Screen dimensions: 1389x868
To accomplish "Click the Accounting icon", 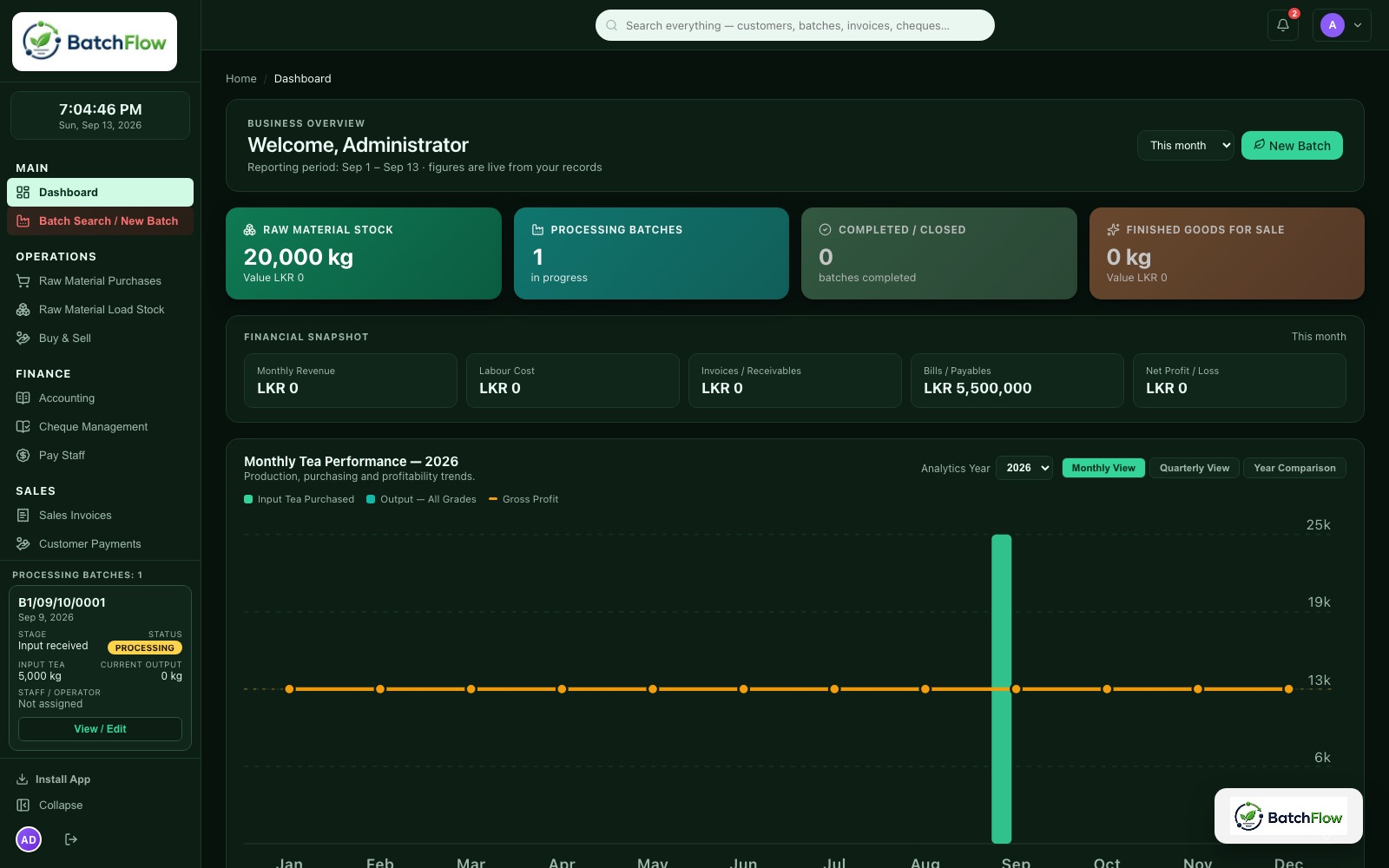I will pos(23,398).
